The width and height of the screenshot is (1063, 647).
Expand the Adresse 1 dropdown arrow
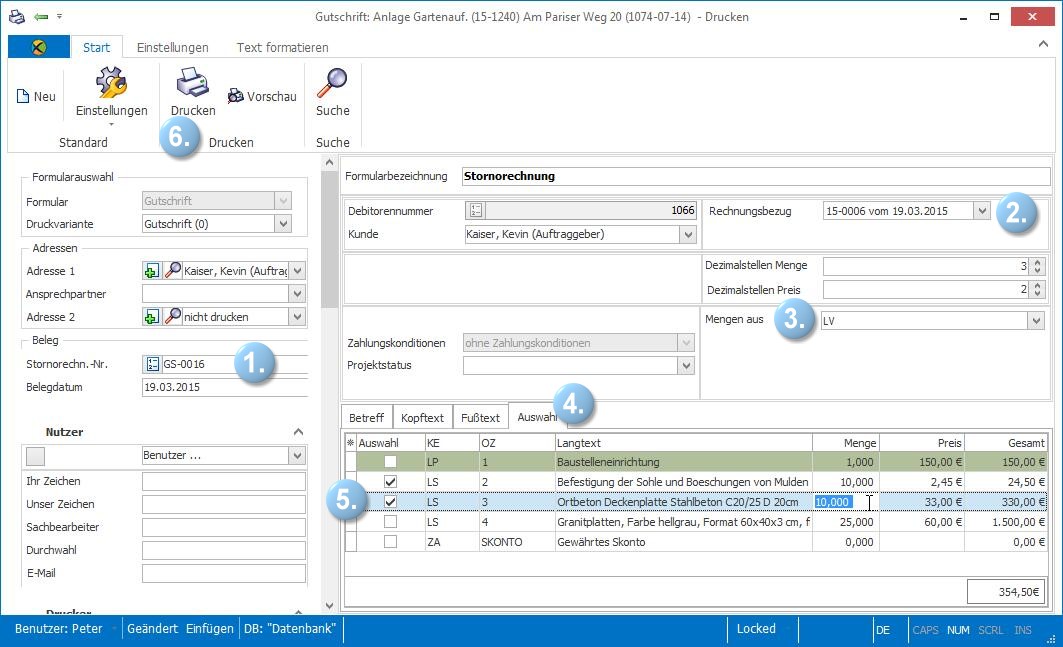297,271
